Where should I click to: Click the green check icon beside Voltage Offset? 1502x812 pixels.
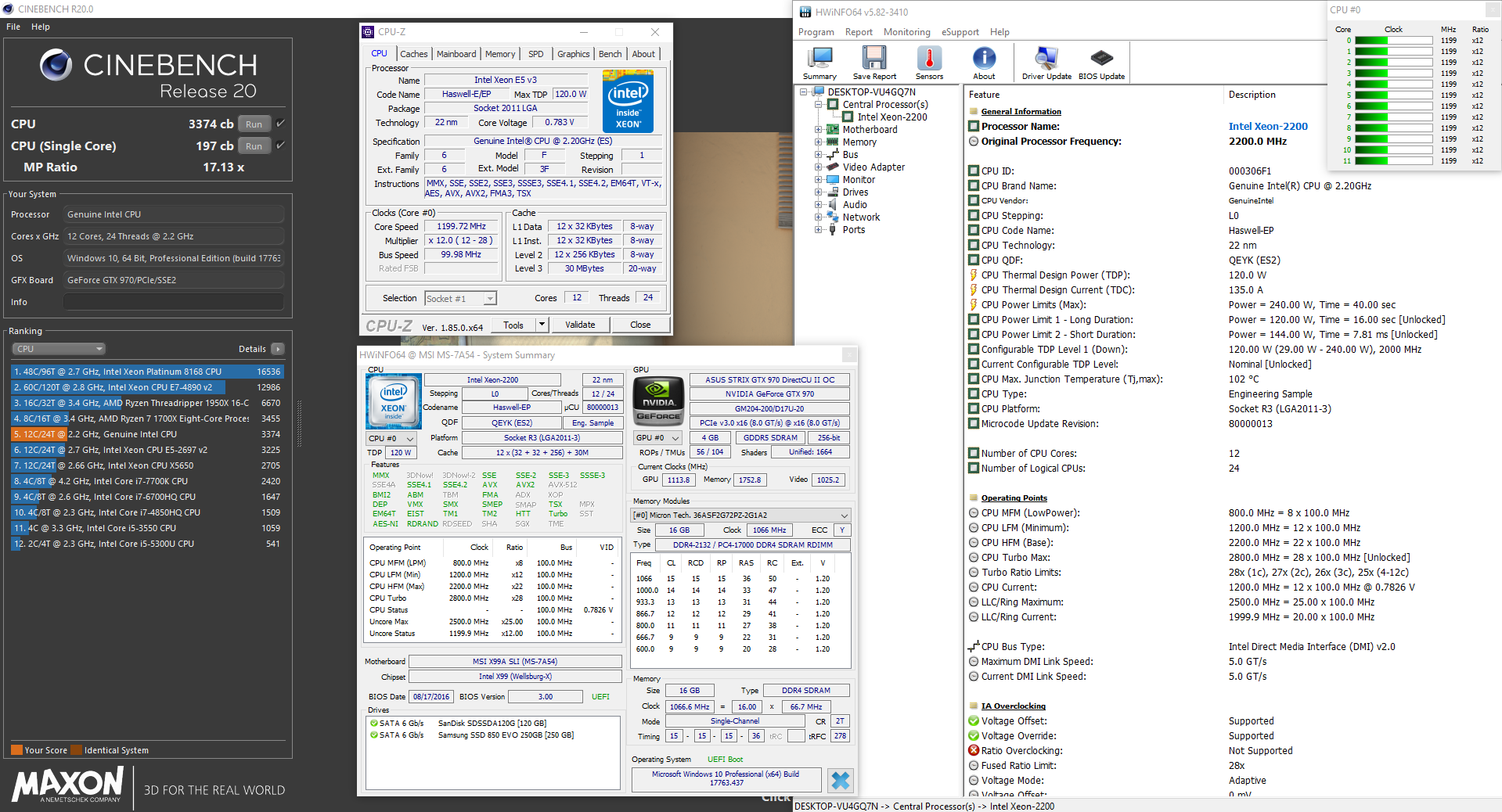tap(974, 721)
